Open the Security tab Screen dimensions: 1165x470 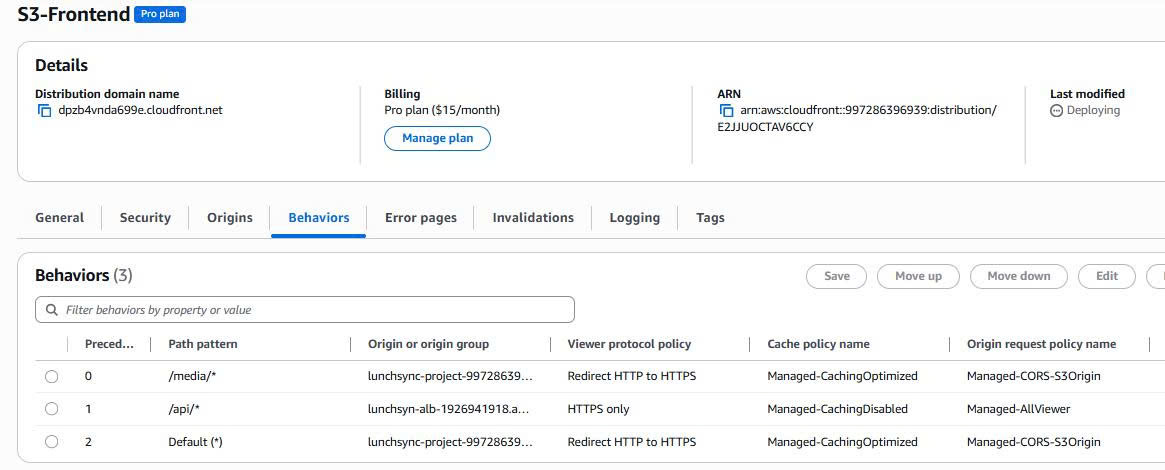click(x=145, y=218)
